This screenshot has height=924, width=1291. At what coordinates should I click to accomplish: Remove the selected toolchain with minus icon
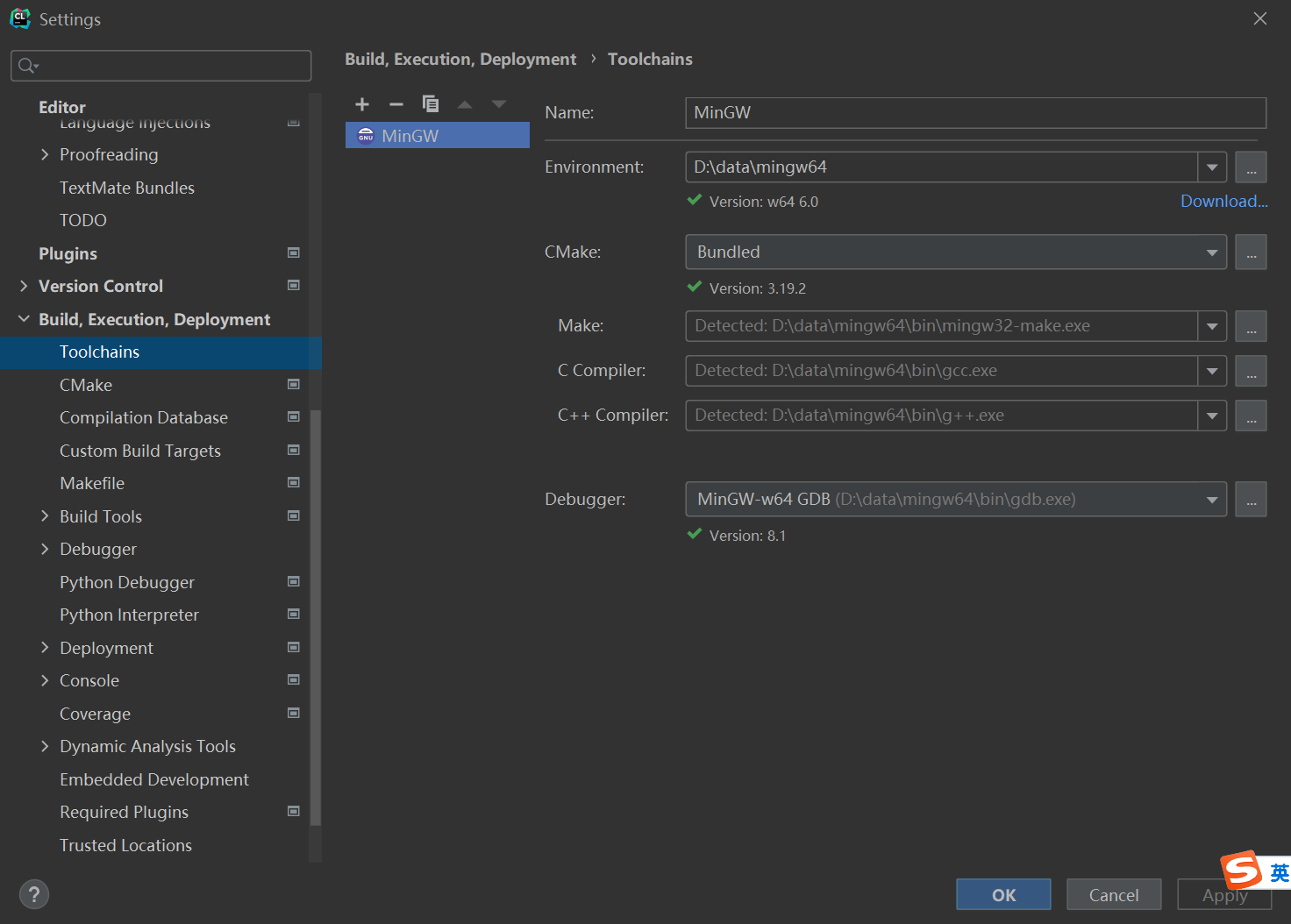pos(396,104)
